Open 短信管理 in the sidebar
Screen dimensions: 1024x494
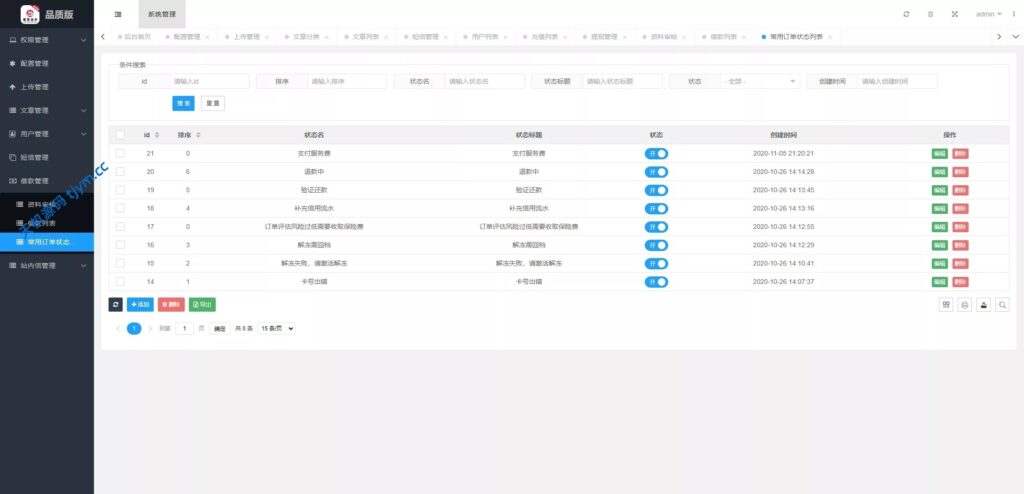(x=46, y=157)
